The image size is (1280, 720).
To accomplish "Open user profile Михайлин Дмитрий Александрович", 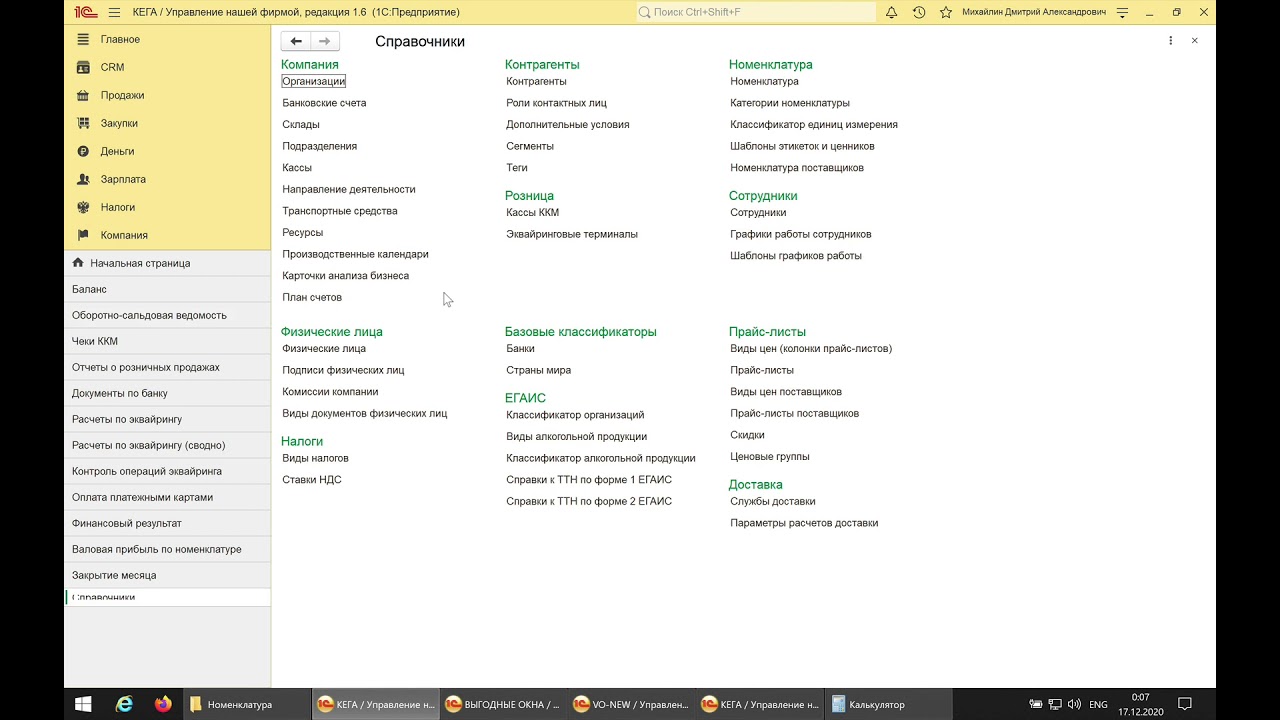I will coord(1034,12).
